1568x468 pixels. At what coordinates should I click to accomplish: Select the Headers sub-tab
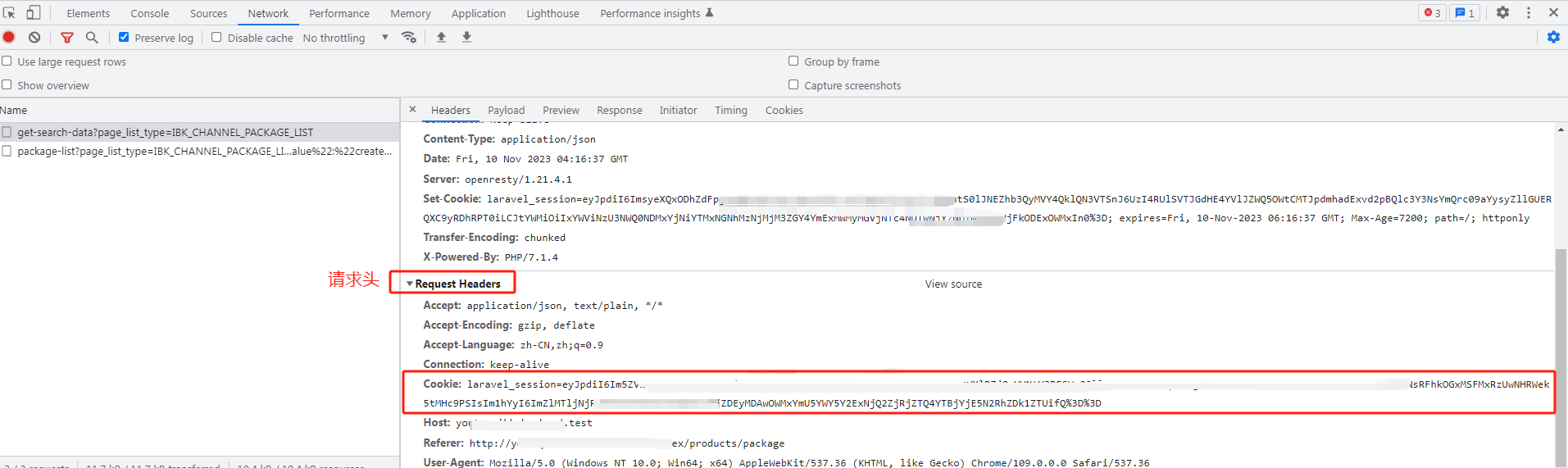click(x=451, y=110)
